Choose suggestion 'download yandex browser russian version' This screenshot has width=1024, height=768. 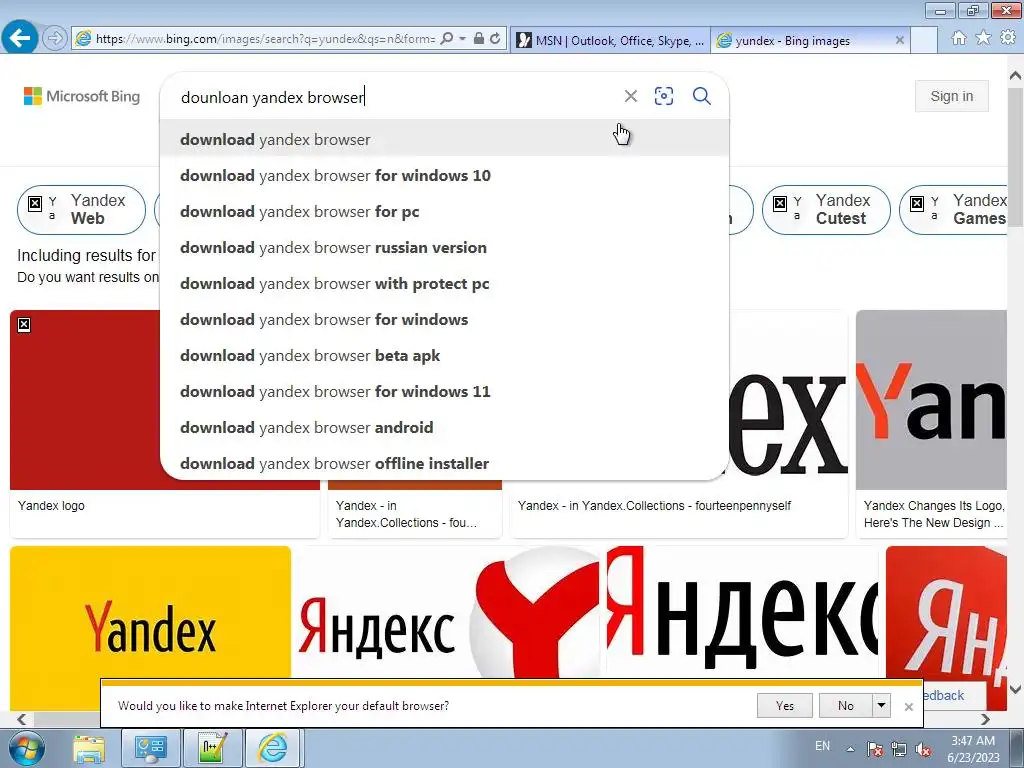point(444,247)
